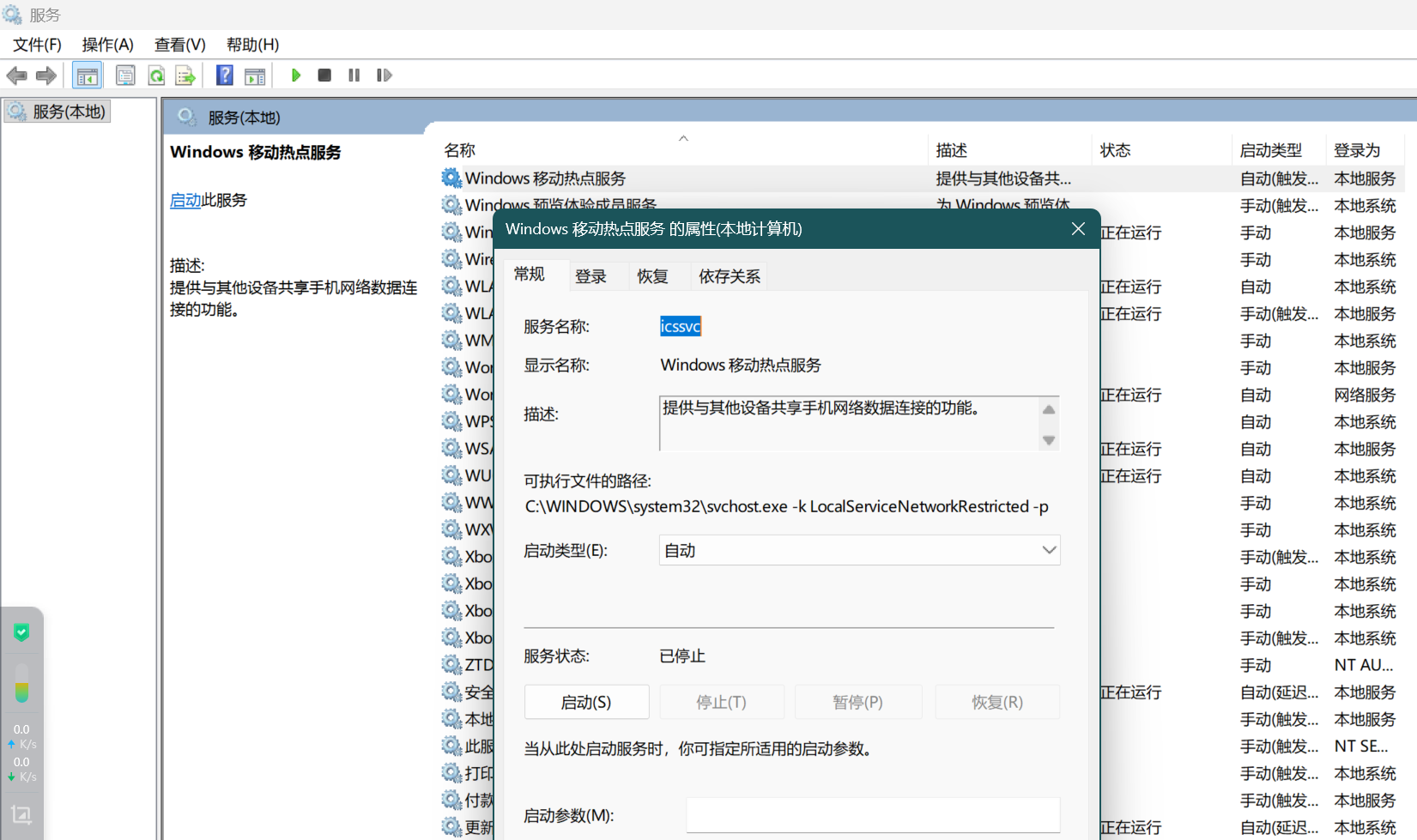Click the description box scroll down arrow
This screenshot has height=840, width=1417.
point(1049,440)
